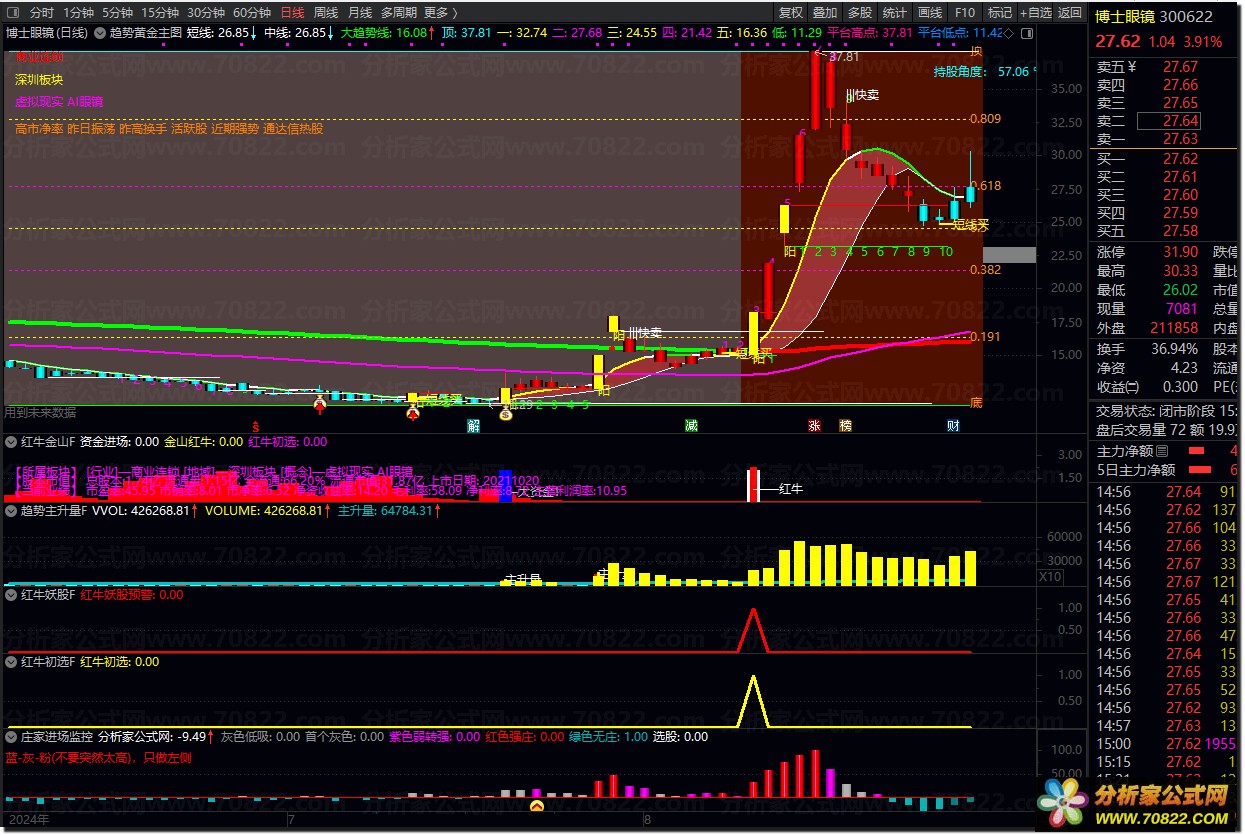Click the stock name 博士眼镜 in quote panel
The width and height of the screenshot is (1245, 835).
(1127, 17)
